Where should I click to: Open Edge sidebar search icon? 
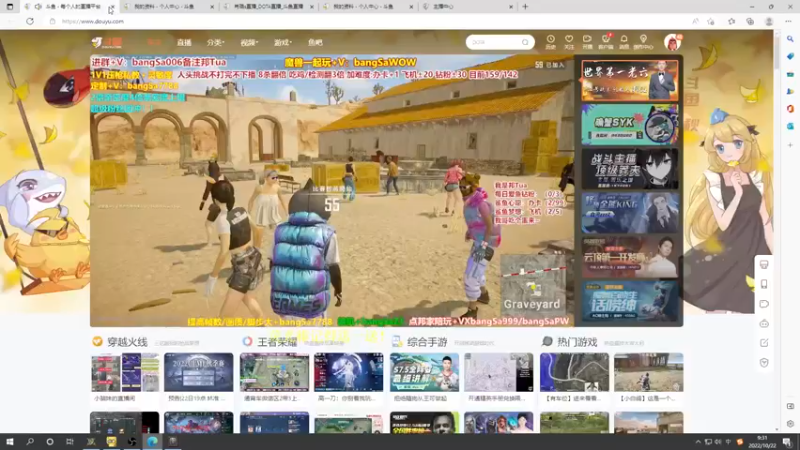(790, 39)
